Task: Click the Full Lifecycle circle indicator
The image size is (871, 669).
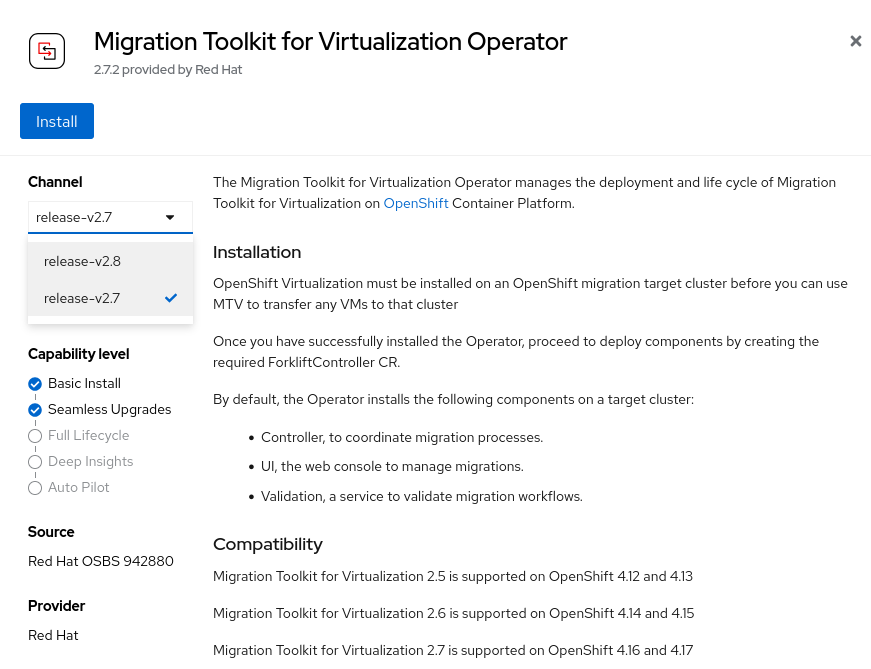Action: 36,436
